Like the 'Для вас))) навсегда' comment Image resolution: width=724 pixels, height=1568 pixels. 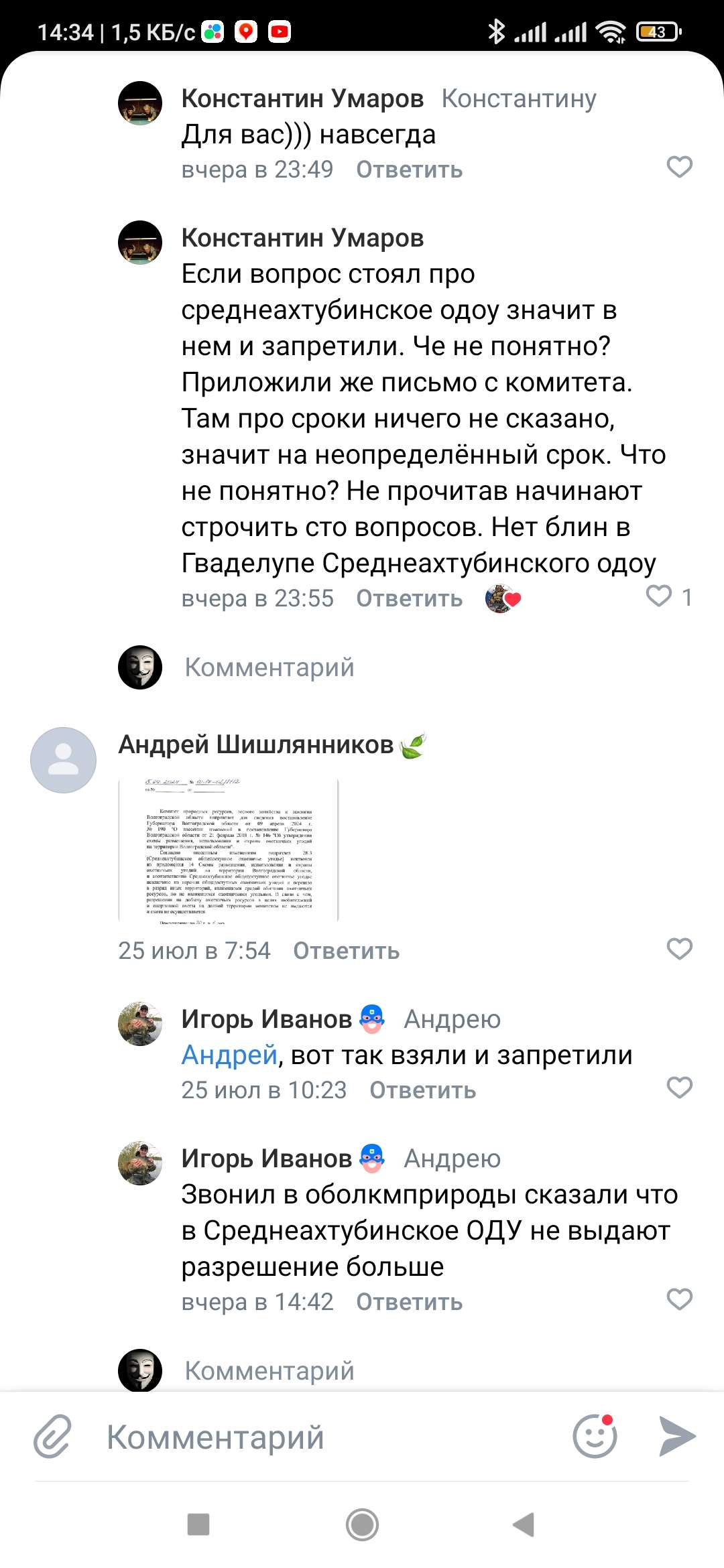(679, 167)
